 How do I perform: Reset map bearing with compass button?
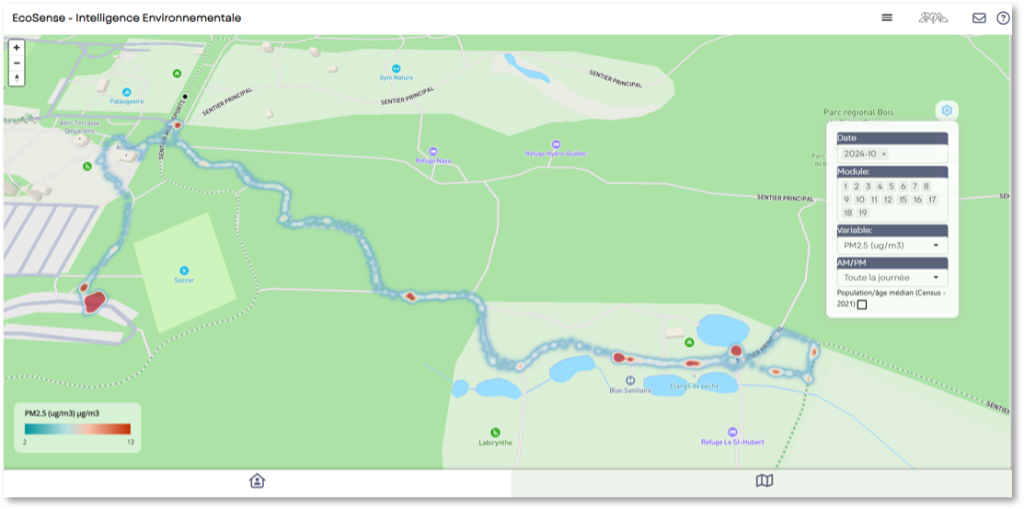(17, 78)
